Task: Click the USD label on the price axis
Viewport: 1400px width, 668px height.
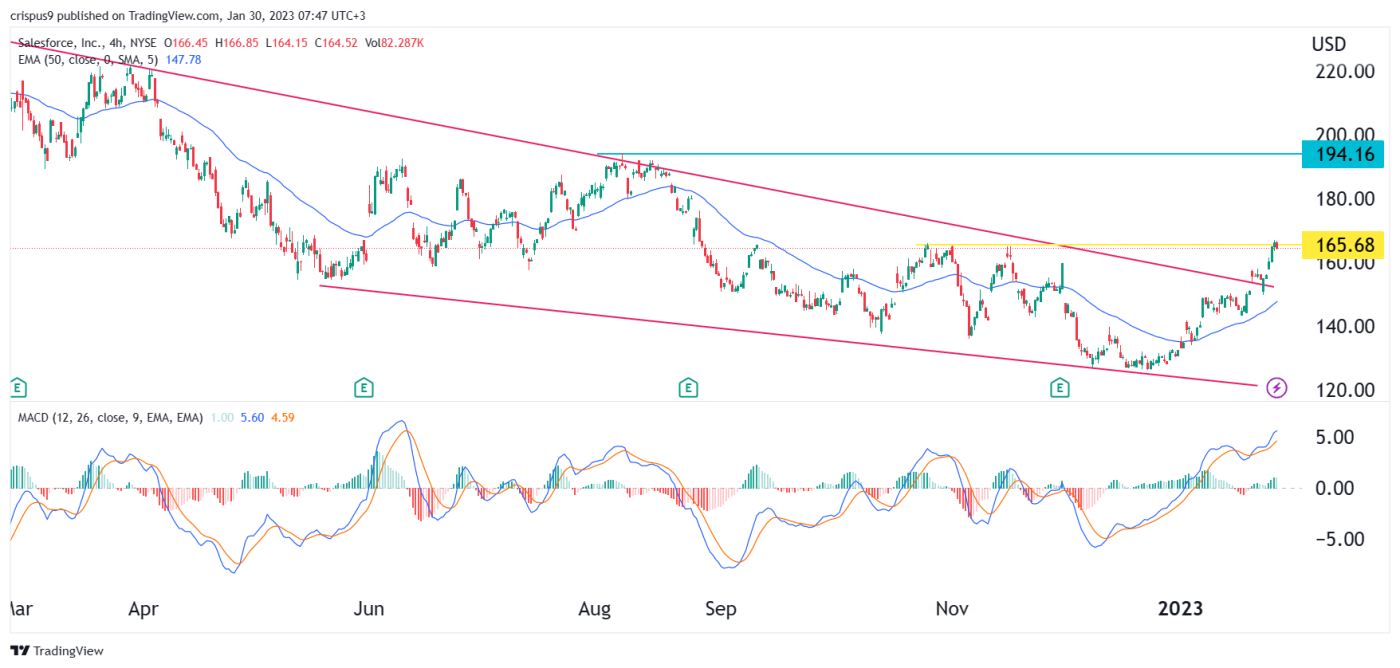Action: coord(1330,44)
